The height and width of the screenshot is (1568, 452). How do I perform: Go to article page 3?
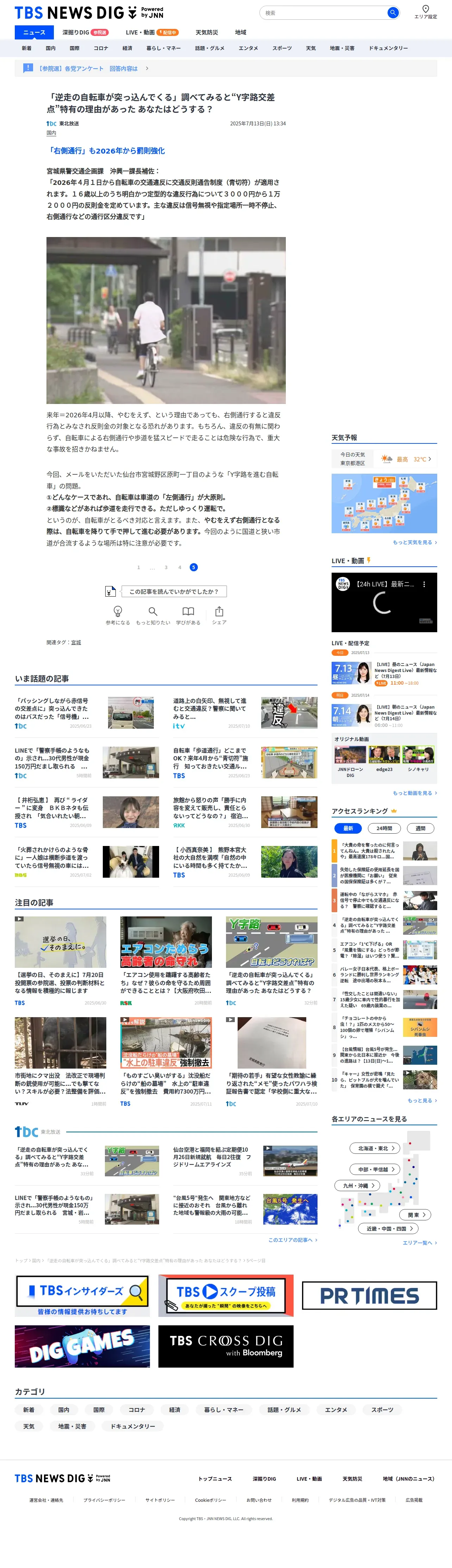(x=166, y=567)
